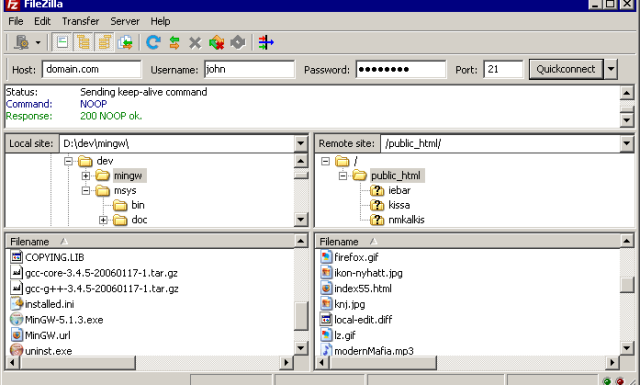Open the Edit menu
640x385 pixels.
pos(42,21)
